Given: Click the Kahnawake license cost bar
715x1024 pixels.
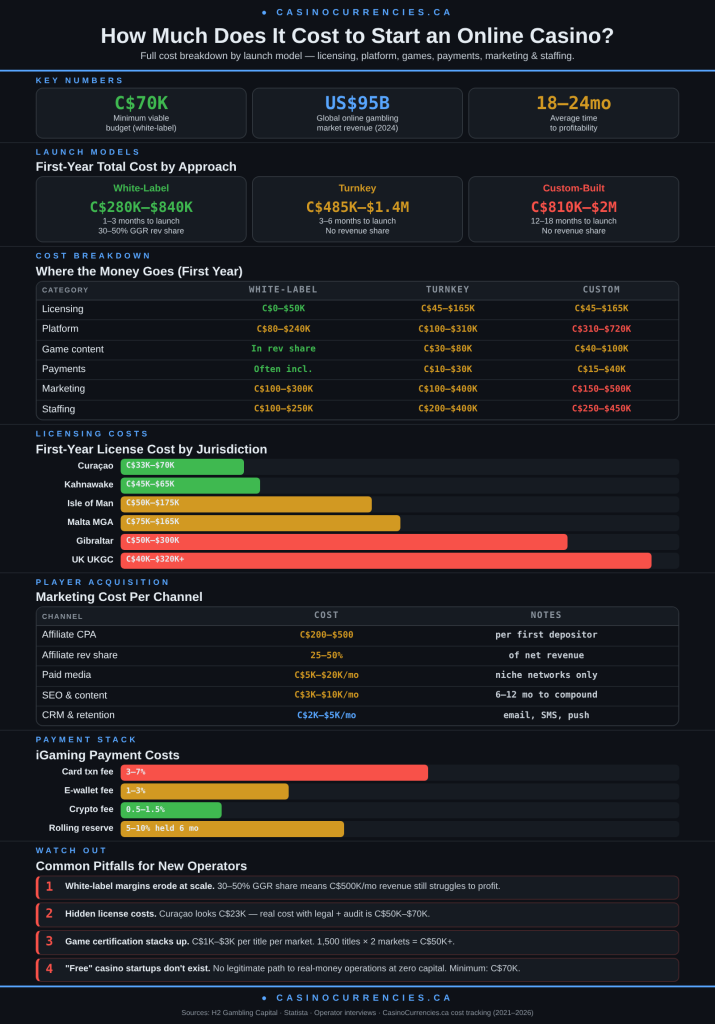Looking at the screenshot, I should pyautogui.click(x=190, y=485).
